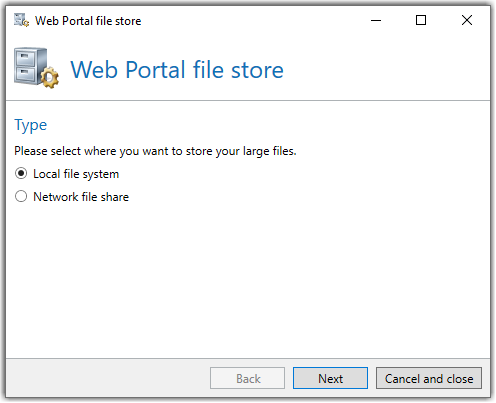
Task: Click the small app icon in title bar
Action: coord(21,20)
